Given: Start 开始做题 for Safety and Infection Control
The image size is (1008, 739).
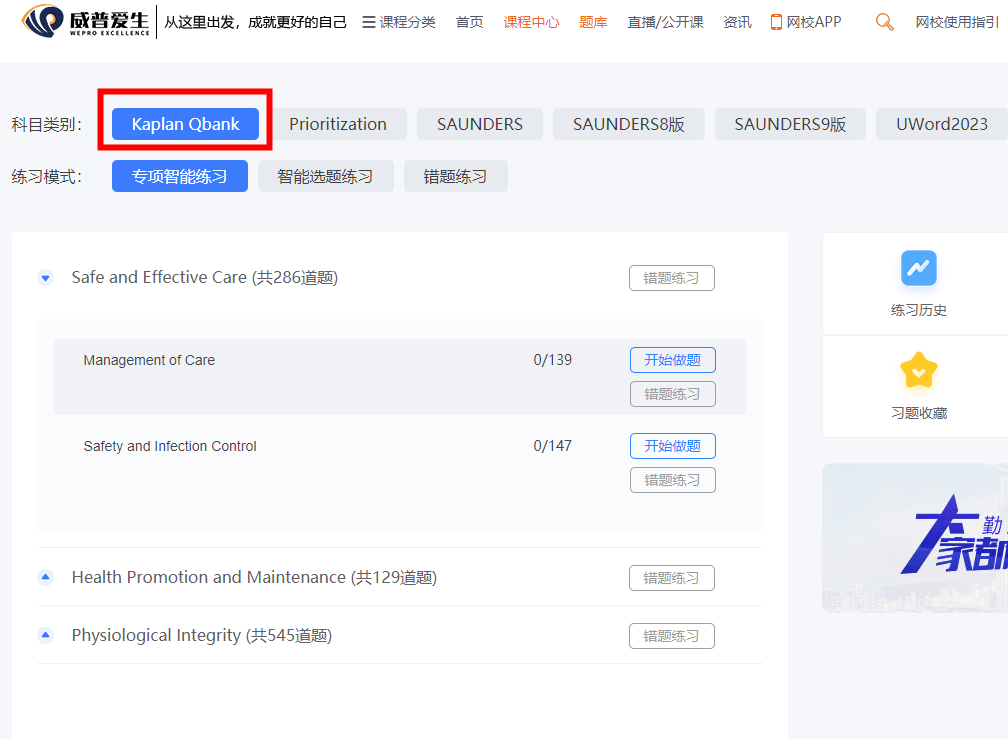Looking at the screenshot, I should pyautogui.click(x=672, y=446).
